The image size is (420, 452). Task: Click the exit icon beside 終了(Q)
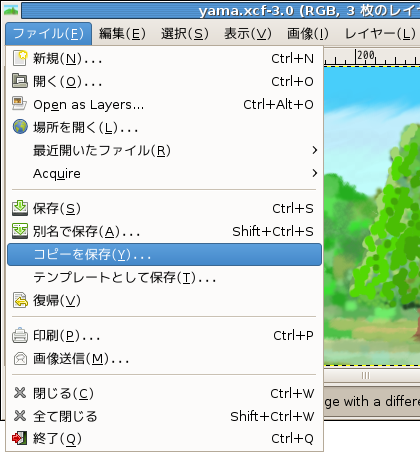[x=20, y=438]
